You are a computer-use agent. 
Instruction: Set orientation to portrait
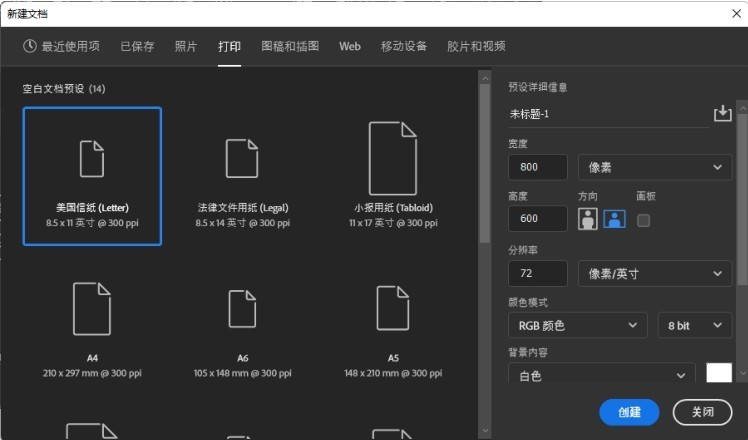[588, 219]
